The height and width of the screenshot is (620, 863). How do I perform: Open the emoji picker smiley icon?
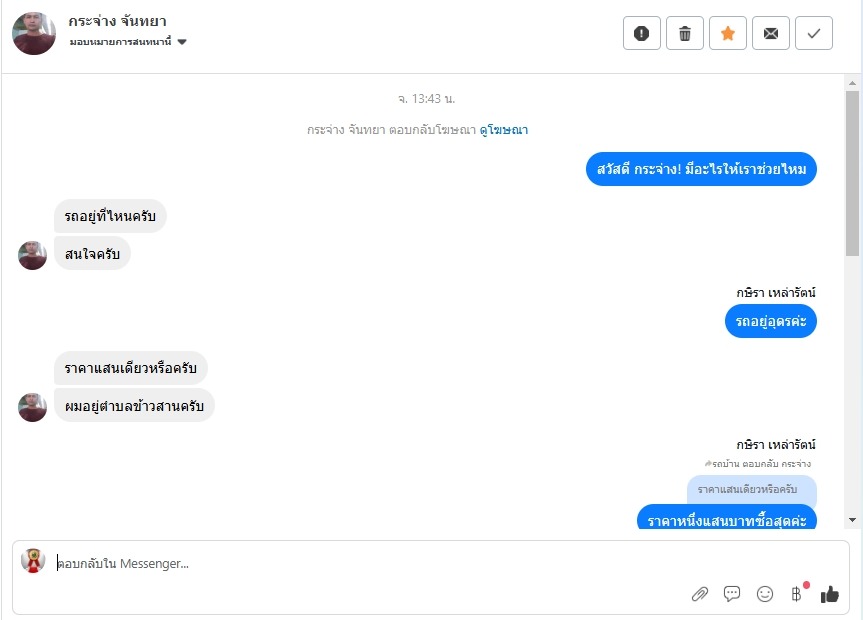(764, 594)
